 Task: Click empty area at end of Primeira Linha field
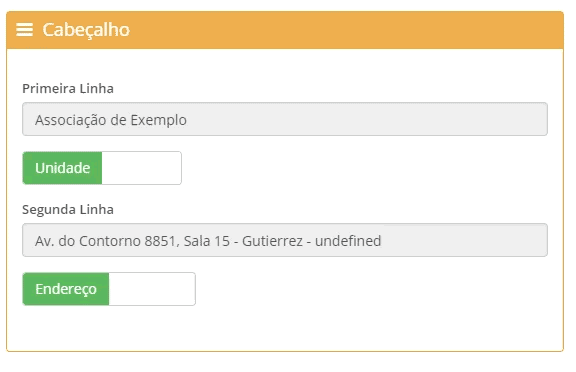(x=367, y=119)
